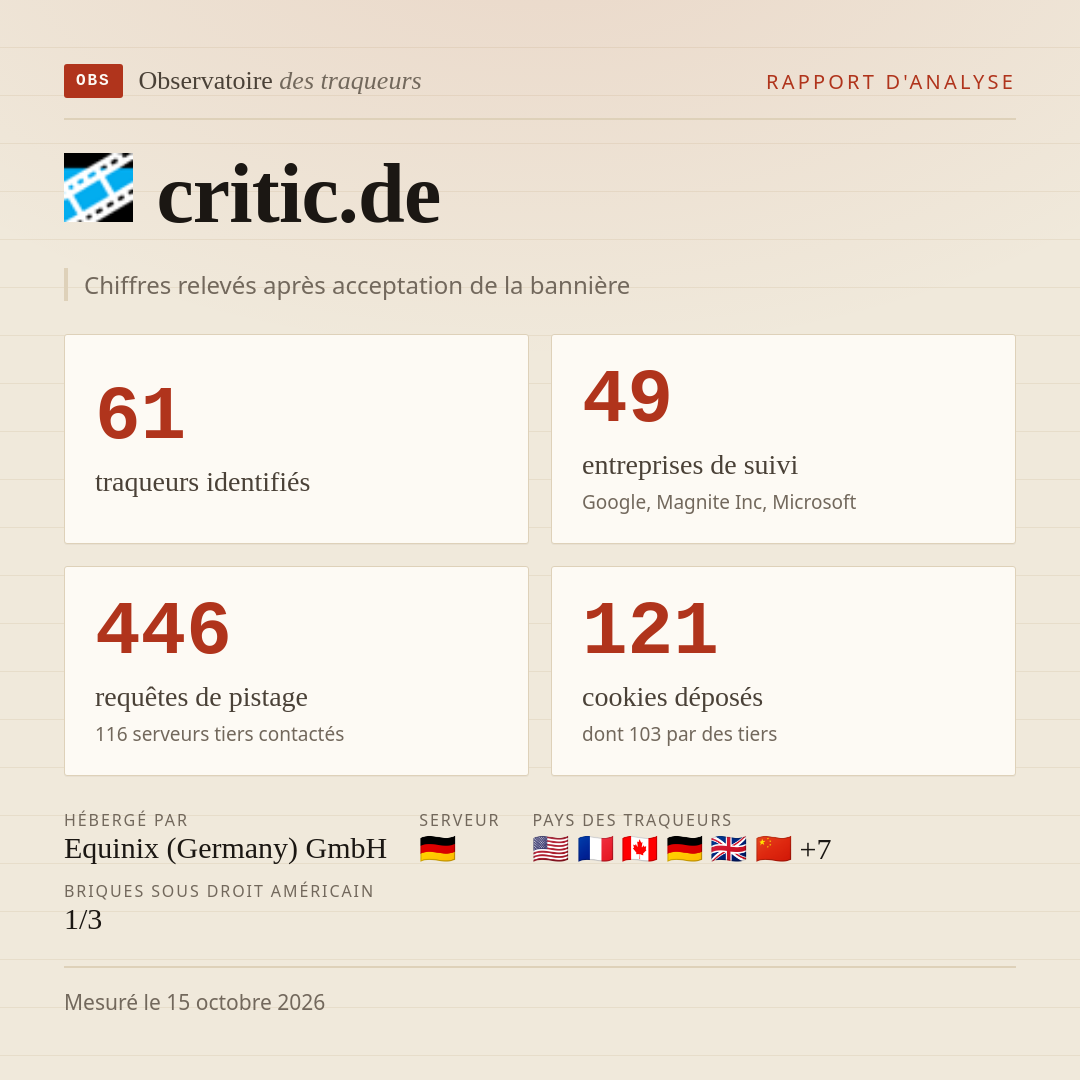Click the United States flag in tracker countries
The image size is (1080, 1080).
(550, 849)
